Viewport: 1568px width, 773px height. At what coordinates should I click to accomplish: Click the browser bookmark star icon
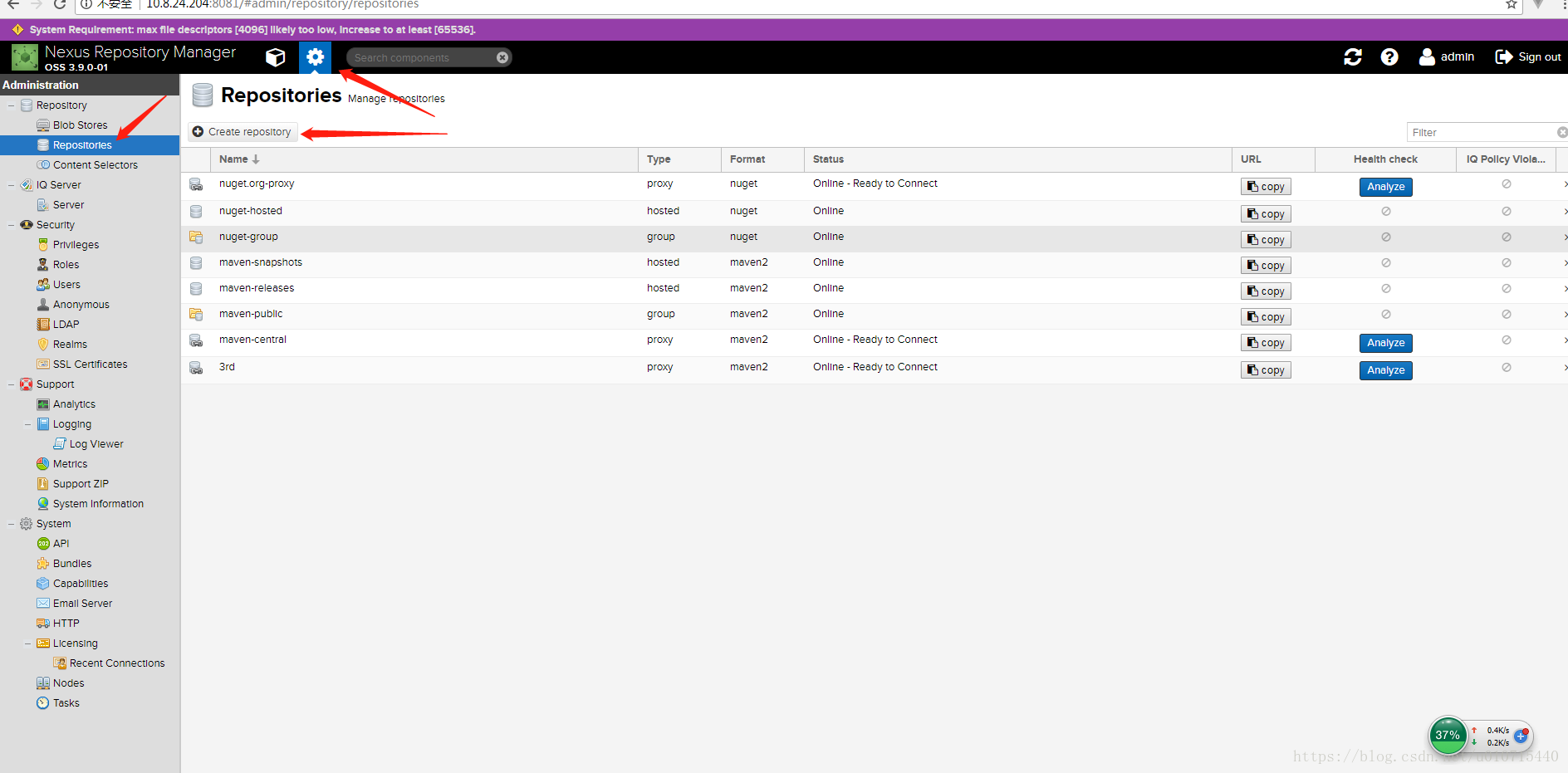1512,4
